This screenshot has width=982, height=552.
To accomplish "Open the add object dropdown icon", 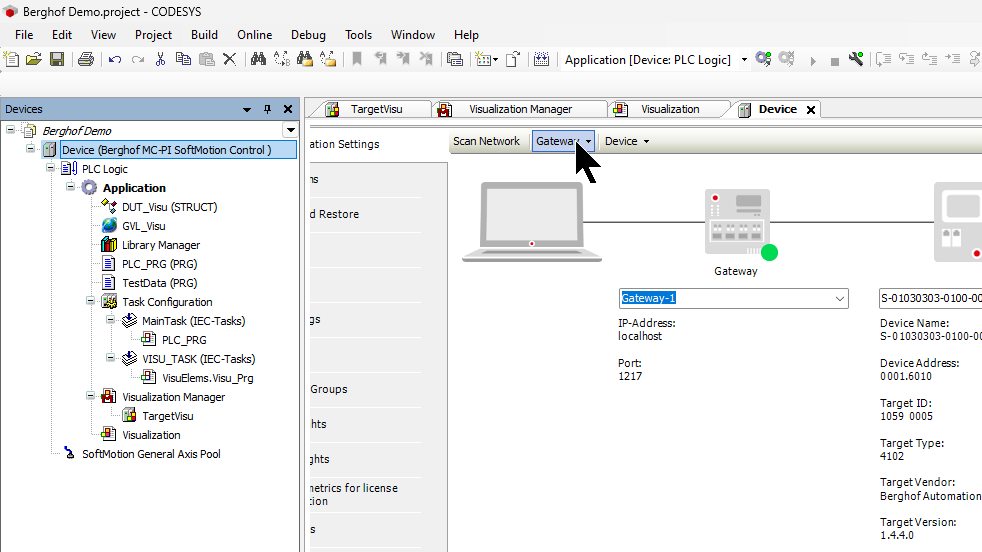I will (x=487, y=60).
